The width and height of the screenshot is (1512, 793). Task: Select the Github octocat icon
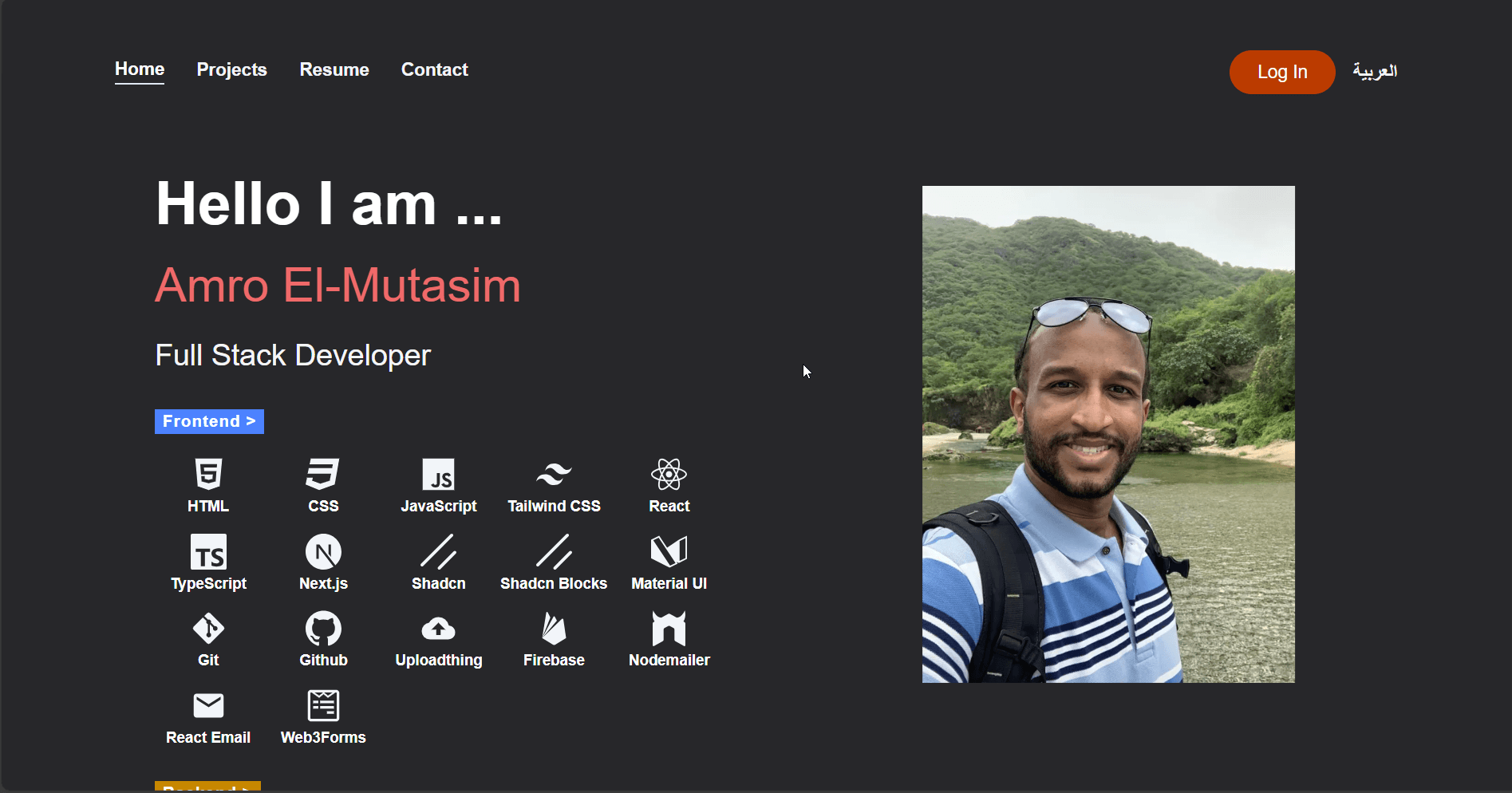point(323,629)
